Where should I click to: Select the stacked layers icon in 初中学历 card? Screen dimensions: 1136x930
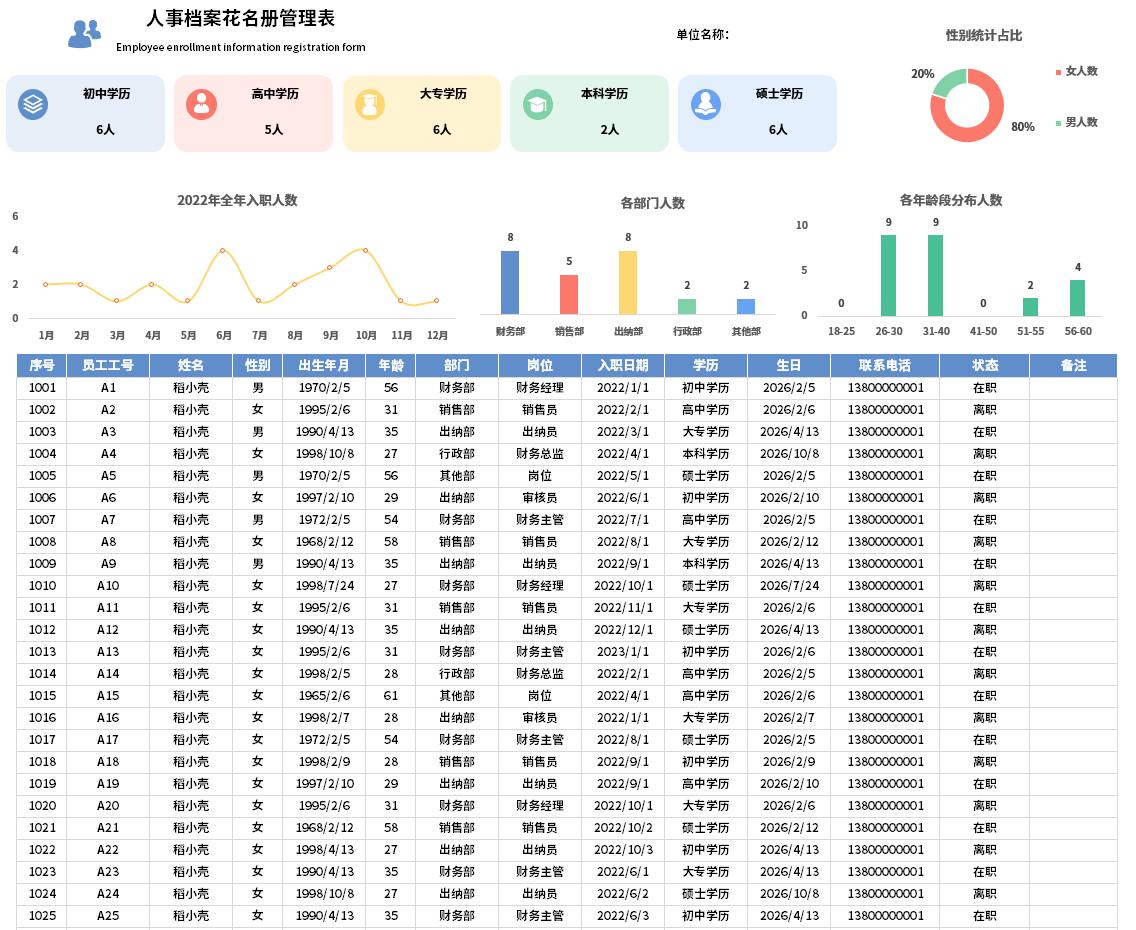[33, 104]
